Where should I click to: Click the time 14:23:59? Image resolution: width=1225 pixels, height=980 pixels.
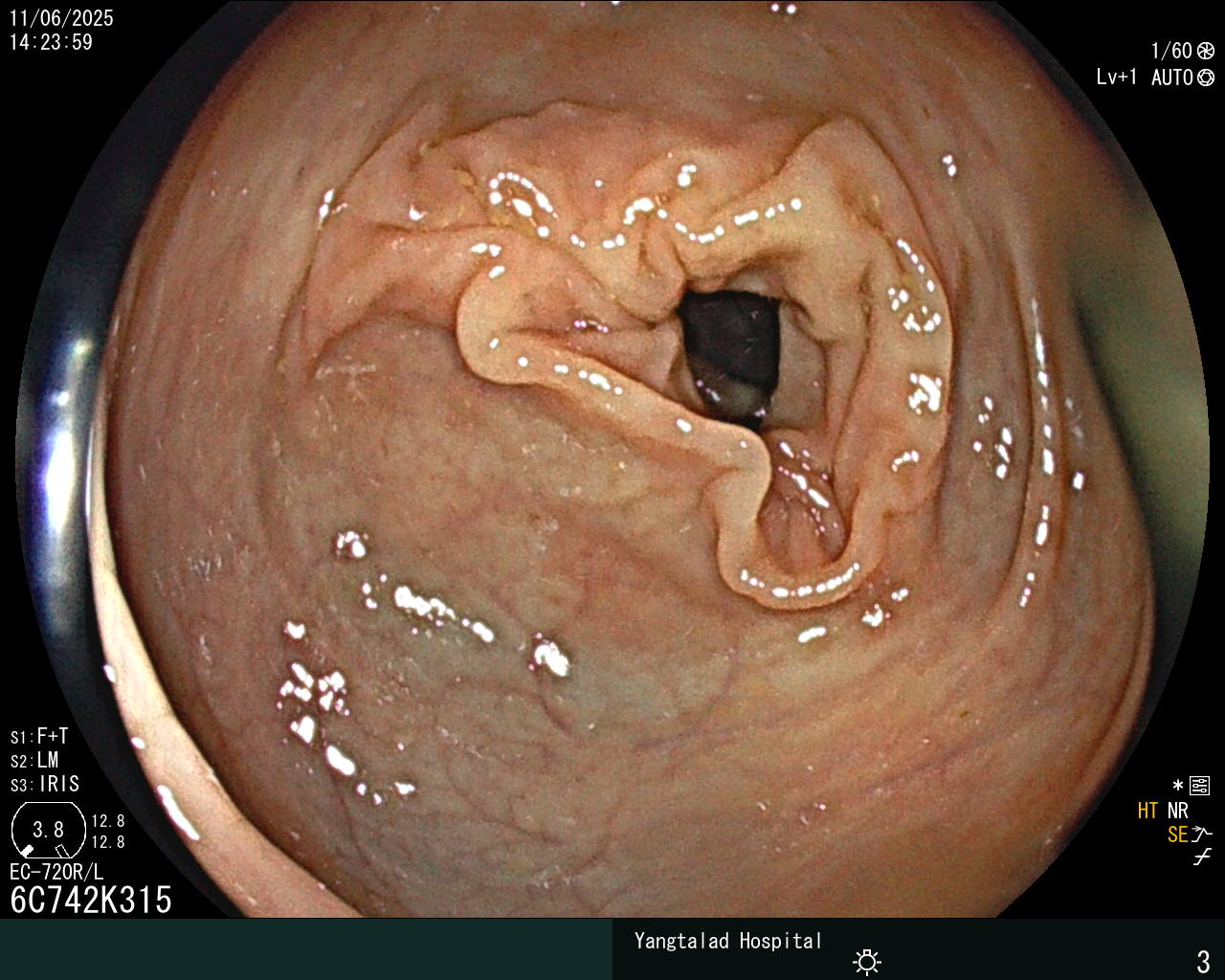click(52, 42)
